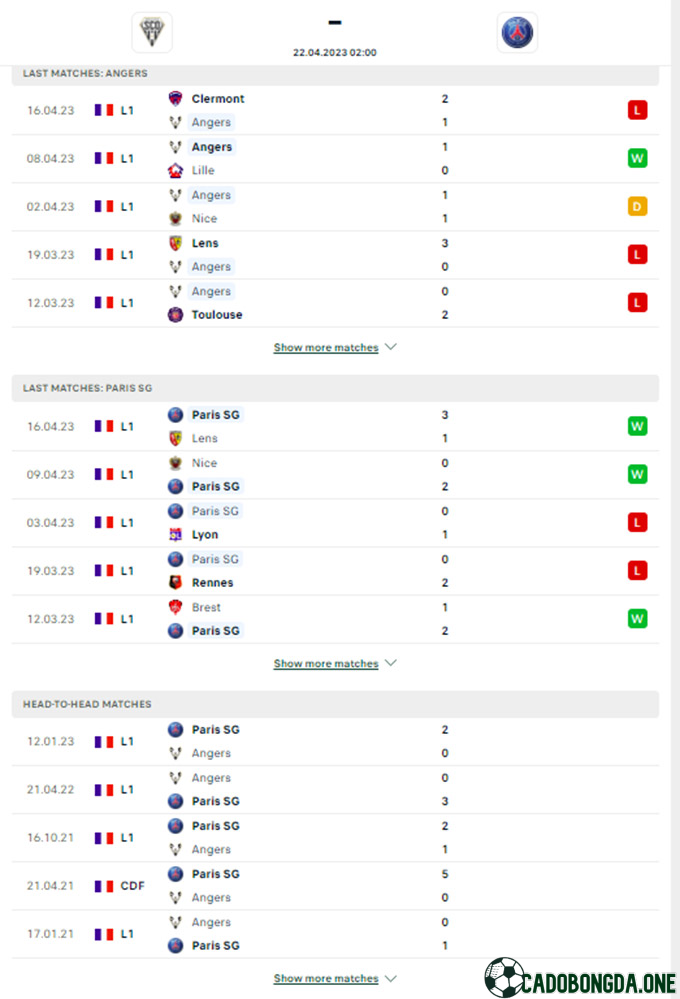Click the Toulouse team logo
This screenshot has width=680, height=999.
[x=175, y=315]
